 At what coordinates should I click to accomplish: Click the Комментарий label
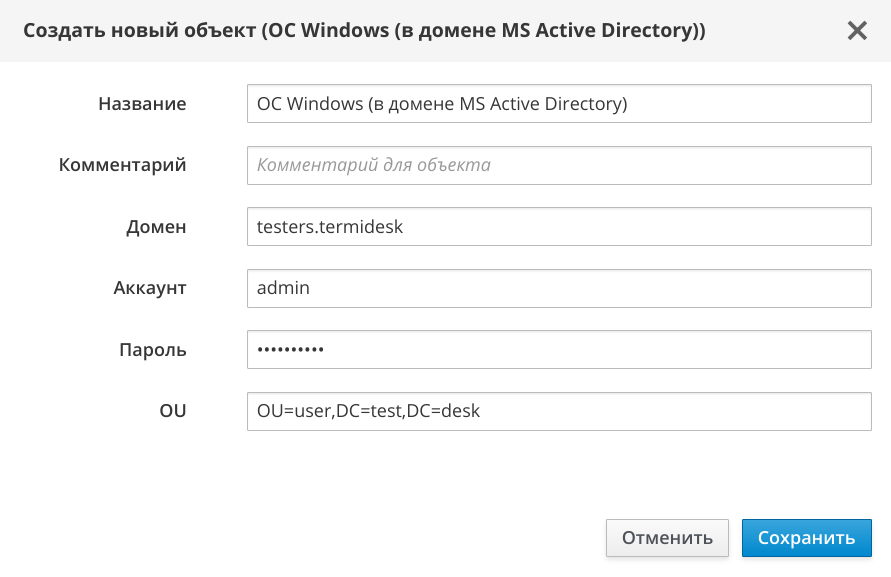click(x=123, y=165)
